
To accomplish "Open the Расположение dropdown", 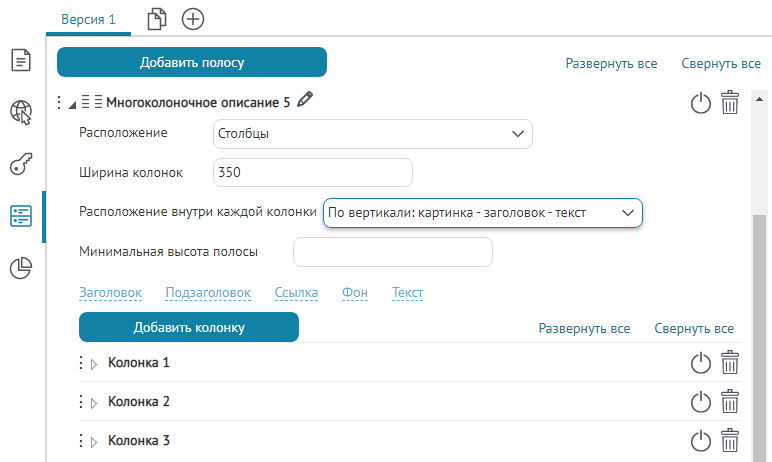I will [372, 133].
